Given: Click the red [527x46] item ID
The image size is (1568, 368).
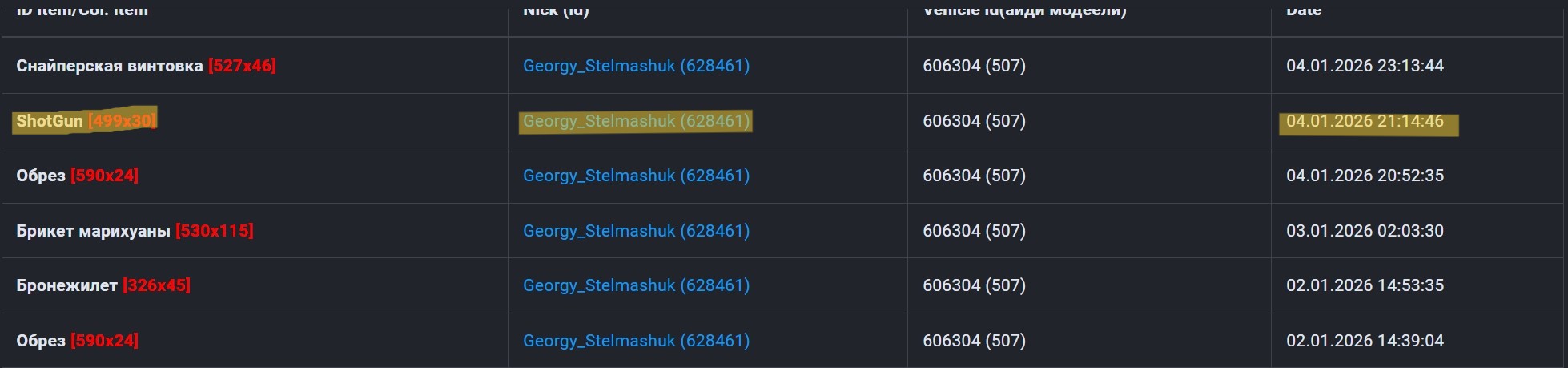Looking at the screenshot, I should 242,66.
